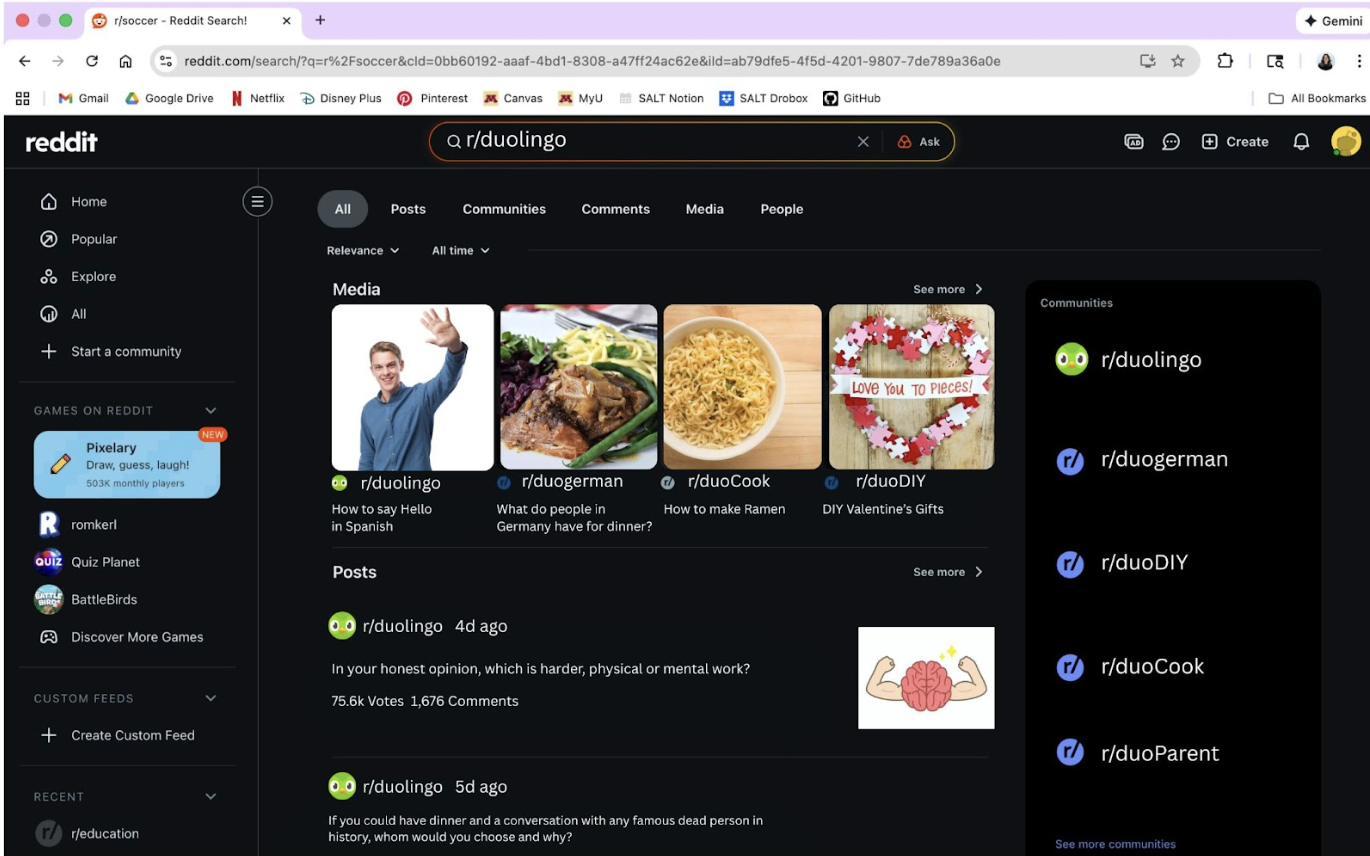Collapse sidebar with hamburger button
1370x856 pixels.
click(257, 202)
